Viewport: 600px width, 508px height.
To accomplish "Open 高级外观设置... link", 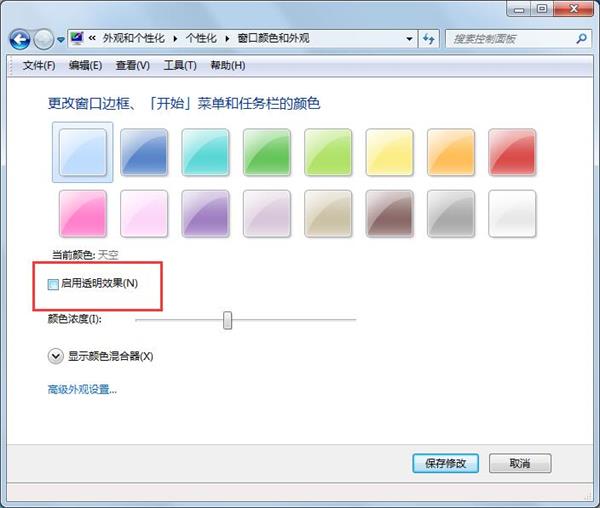I will click(82, 389).
